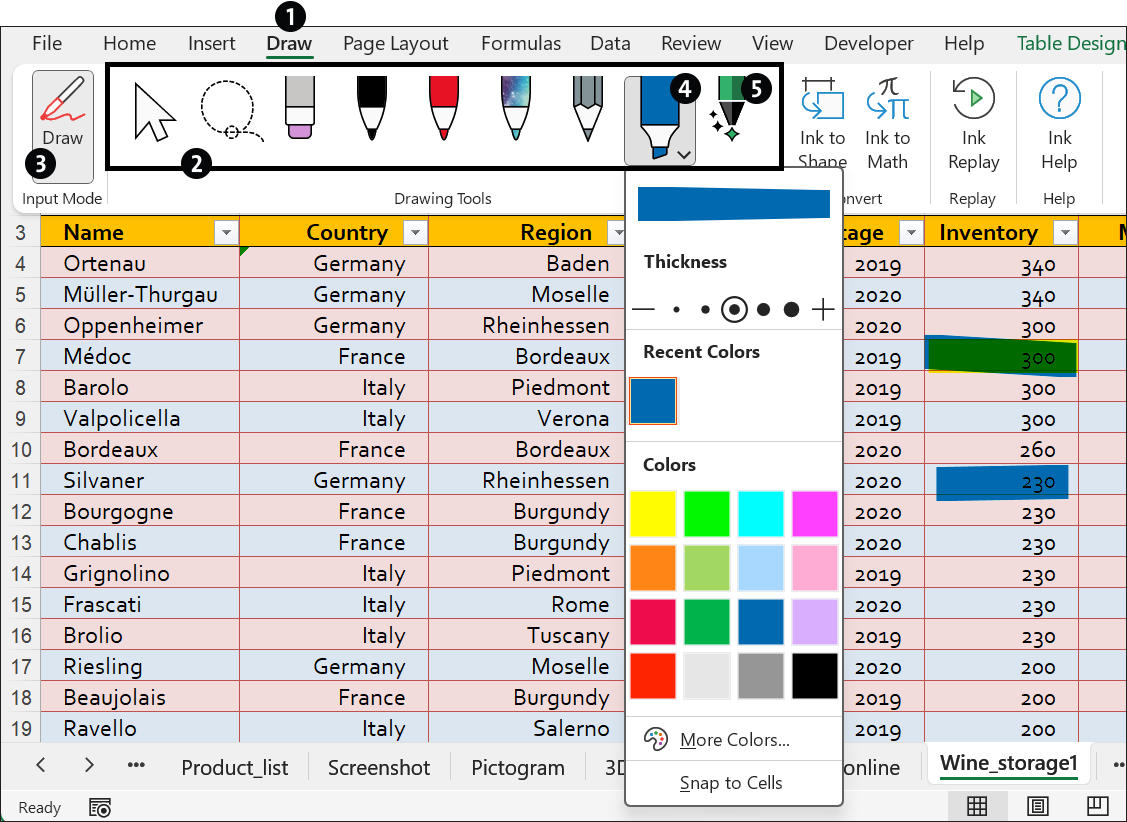
Task: Select the smallest thickness dot
Action: [x=676, y=310]
